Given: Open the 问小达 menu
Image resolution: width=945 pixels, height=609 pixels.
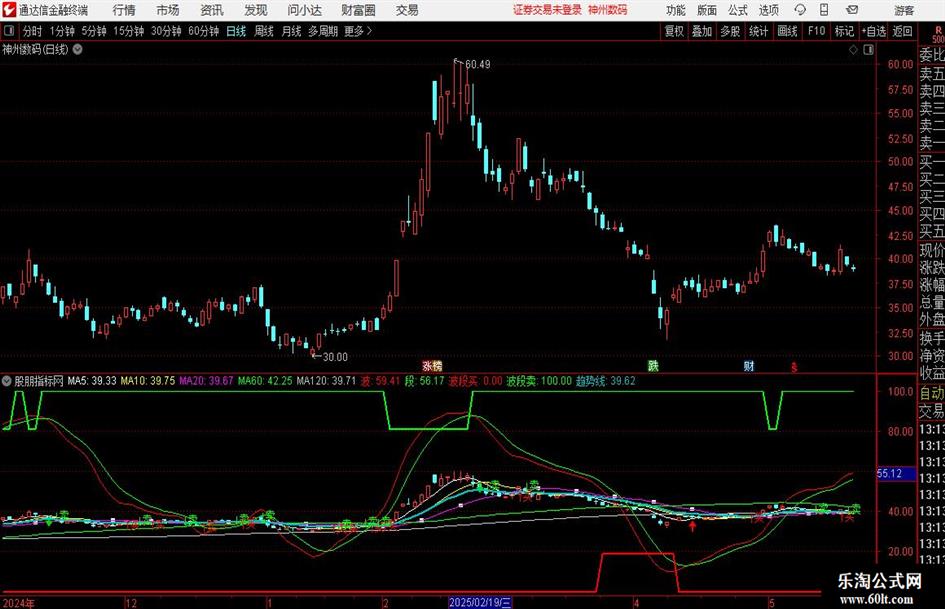Looking at the screenshot, I should (304, 10).
